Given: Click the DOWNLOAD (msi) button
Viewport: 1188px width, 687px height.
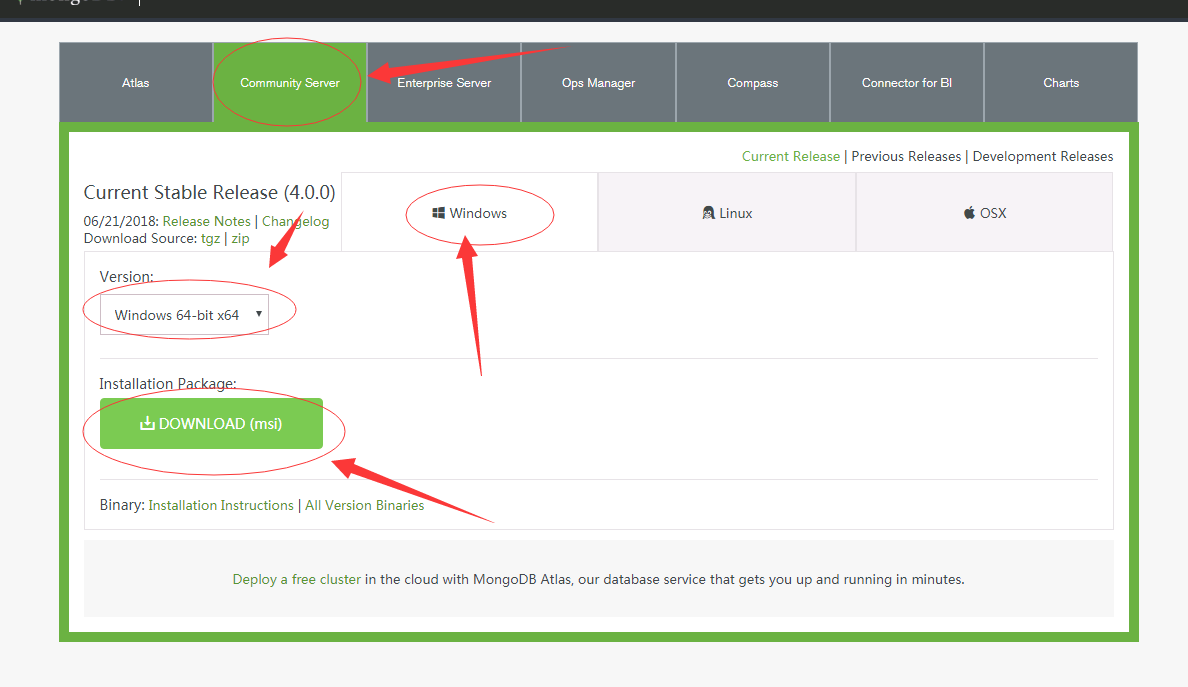Looking at the screenshot, I should [211, 423].
